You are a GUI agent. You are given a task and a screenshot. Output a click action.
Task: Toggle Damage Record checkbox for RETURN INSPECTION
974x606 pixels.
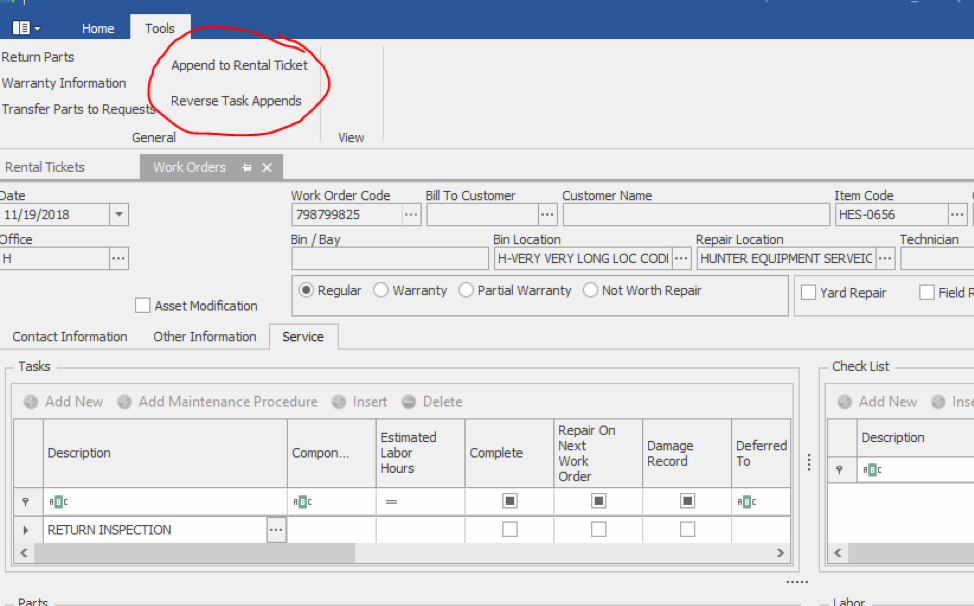click(x=687, y=529)
